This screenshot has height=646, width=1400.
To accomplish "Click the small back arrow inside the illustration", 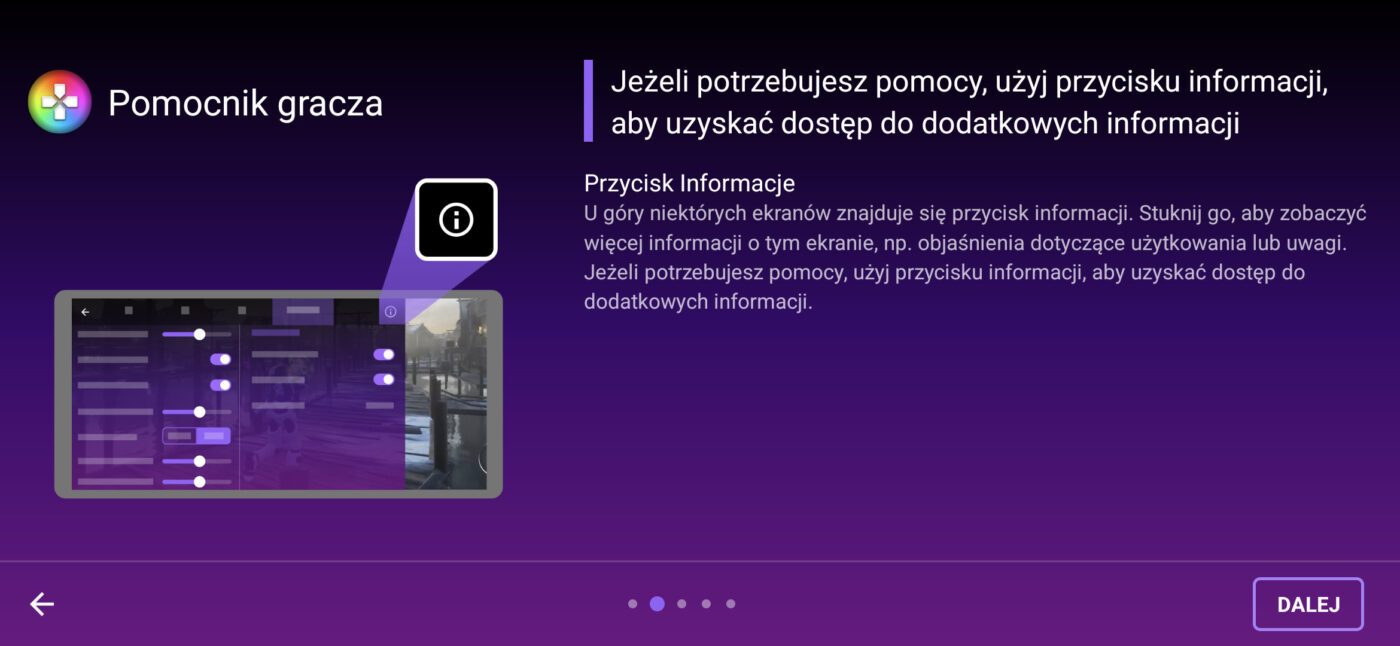I will (85, 312).
